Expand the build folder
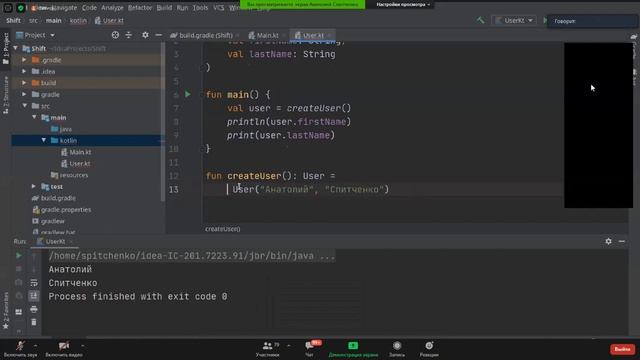 [x=24, y=83]
